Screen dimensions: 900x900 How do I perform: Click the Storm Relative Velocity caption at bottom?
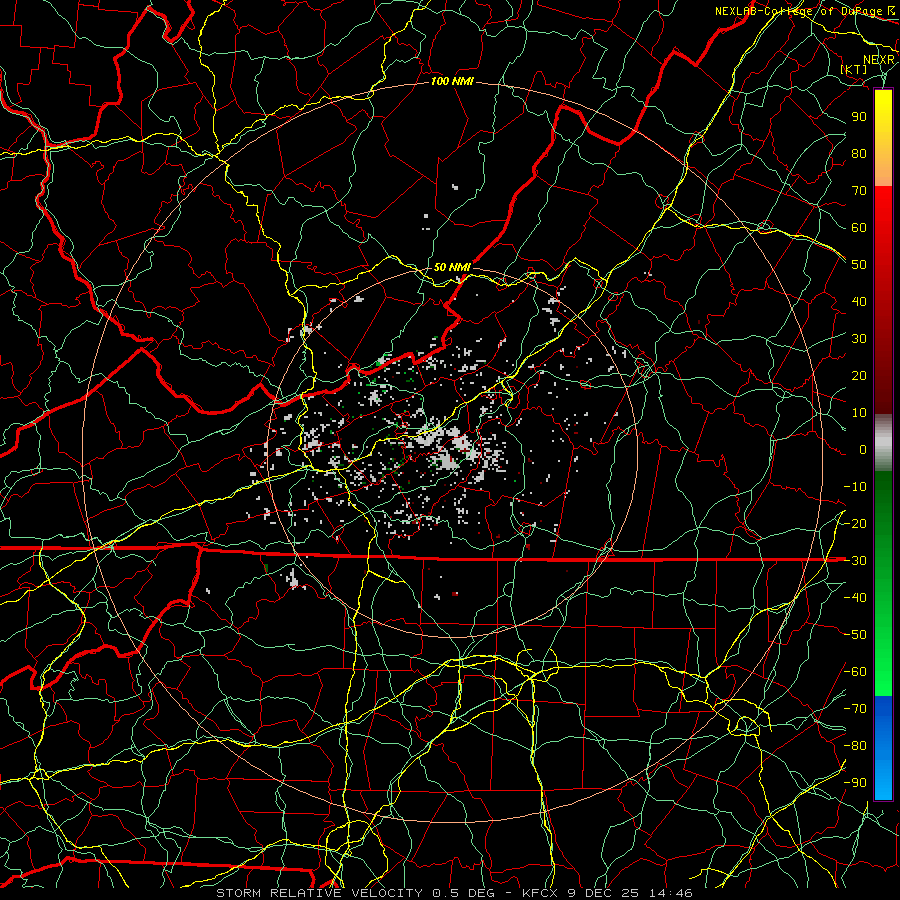454,893
